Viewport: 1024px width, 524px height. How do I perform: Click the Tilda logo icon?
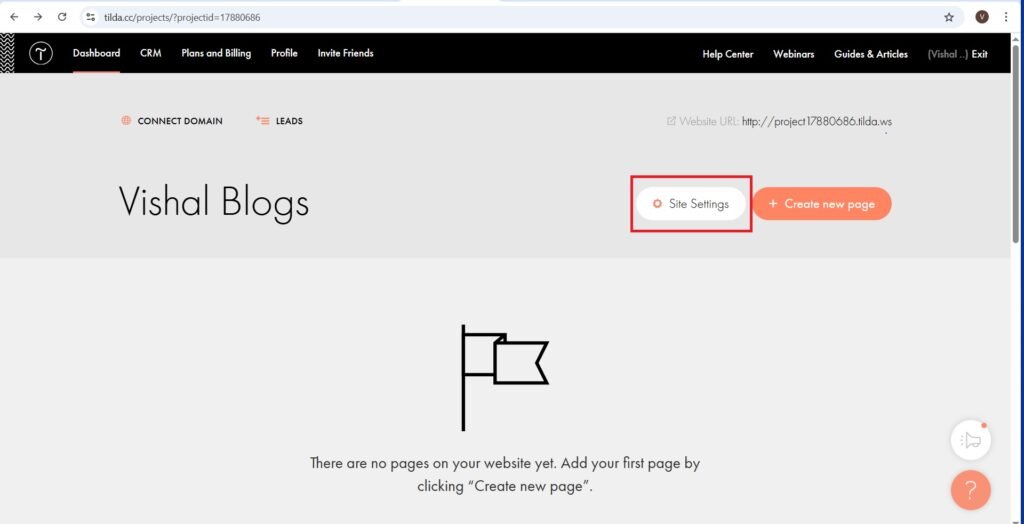tap(40, 54)
